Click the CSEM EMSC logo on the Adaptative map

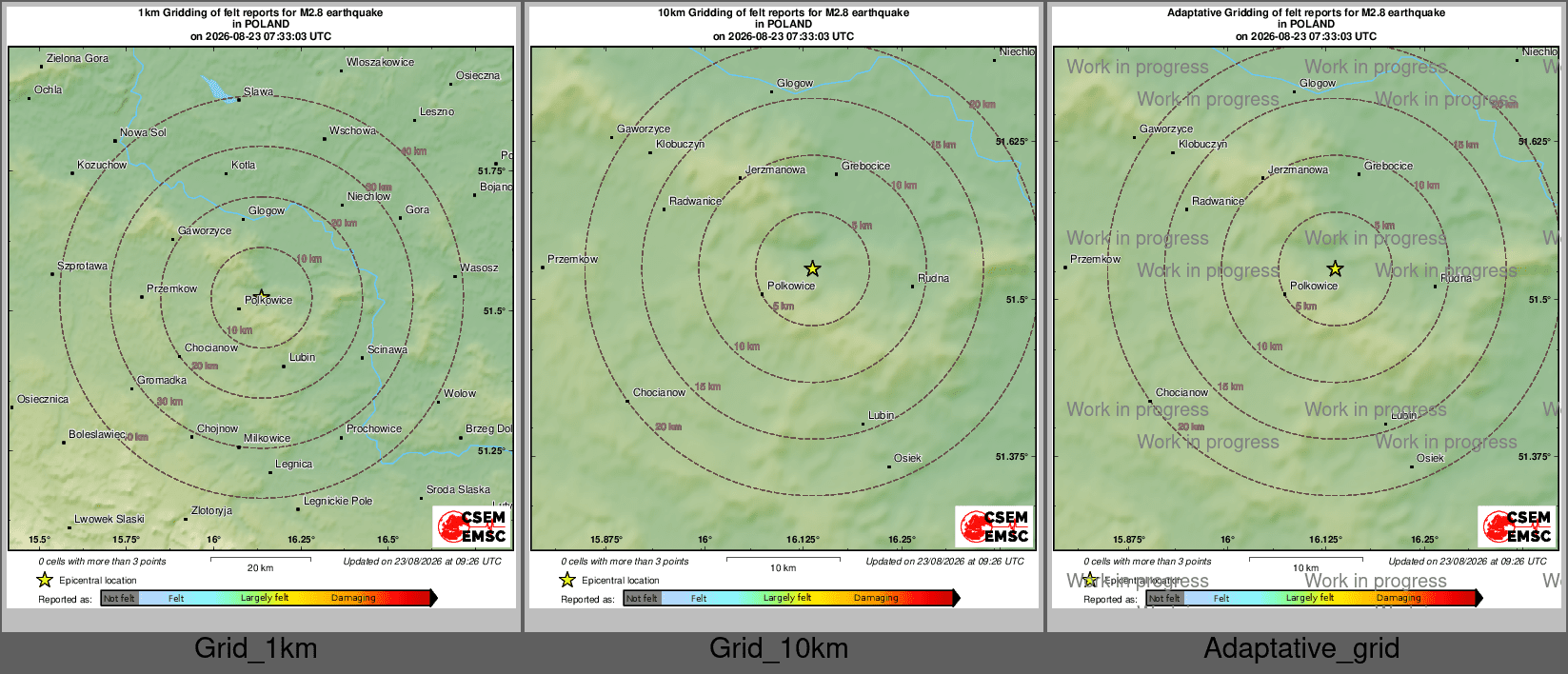click(x=1518, y=525)
